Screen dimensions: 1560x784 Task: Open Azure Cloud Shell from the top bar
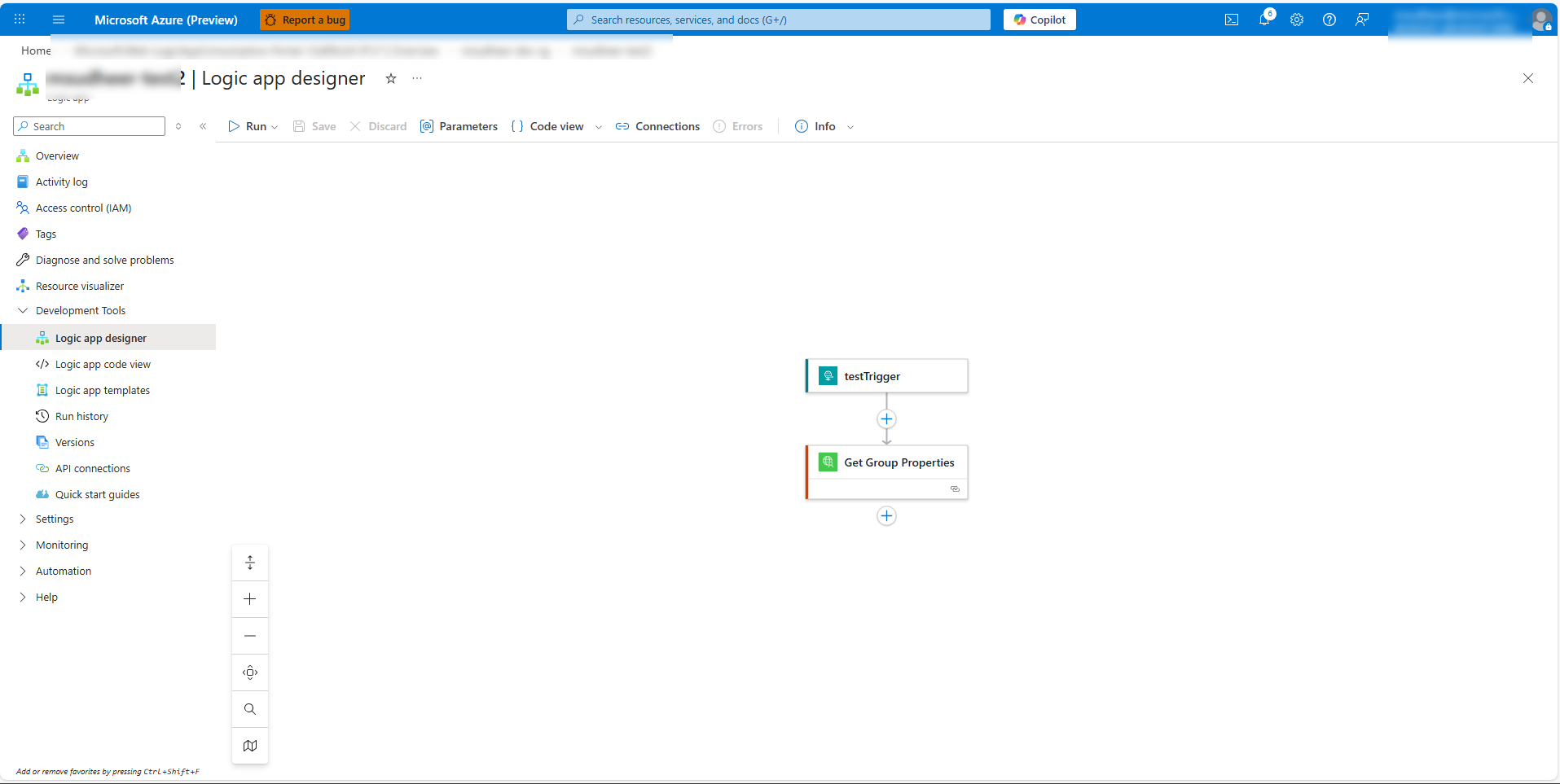click(x=1231, y=20)
